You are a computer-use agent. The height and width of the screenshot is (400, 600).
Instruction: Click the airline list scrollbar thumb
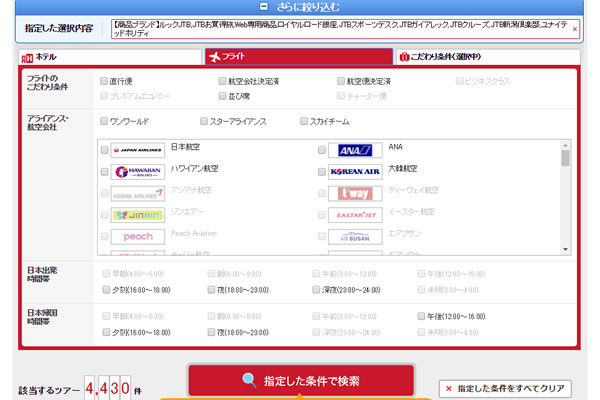565,158
